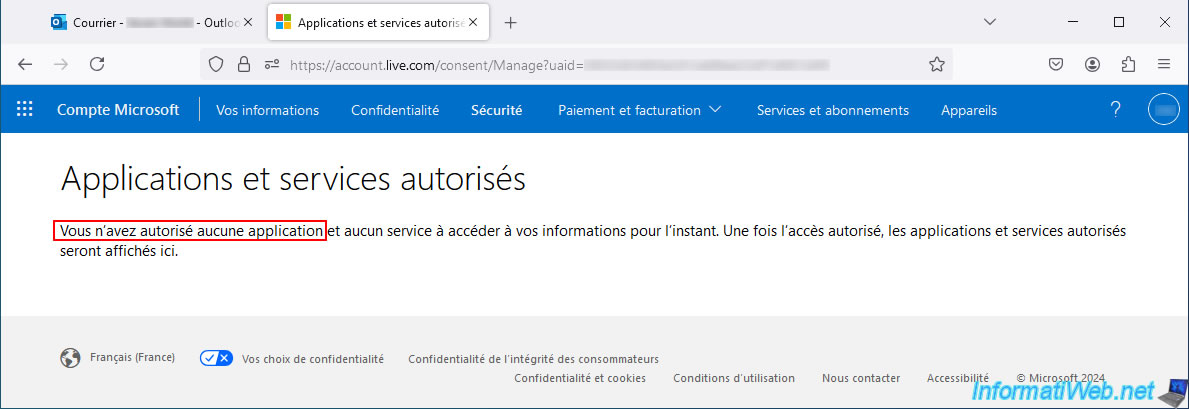Open the Microsoft apps grid launcher
The height and width of the screenshot is (409, 1189).
25,109
